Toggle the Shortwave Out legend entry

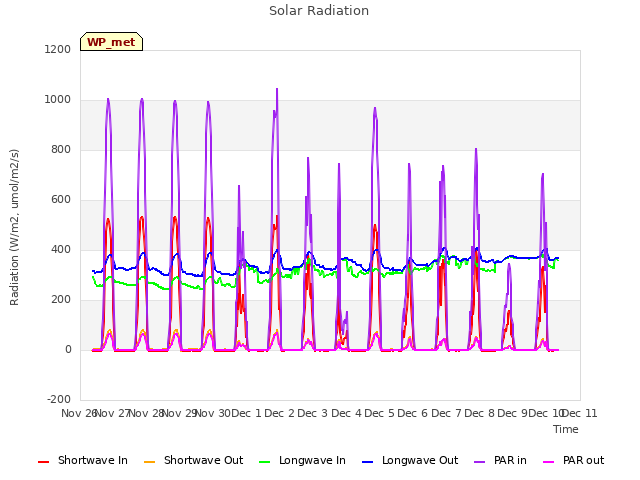tap(193, 460)
